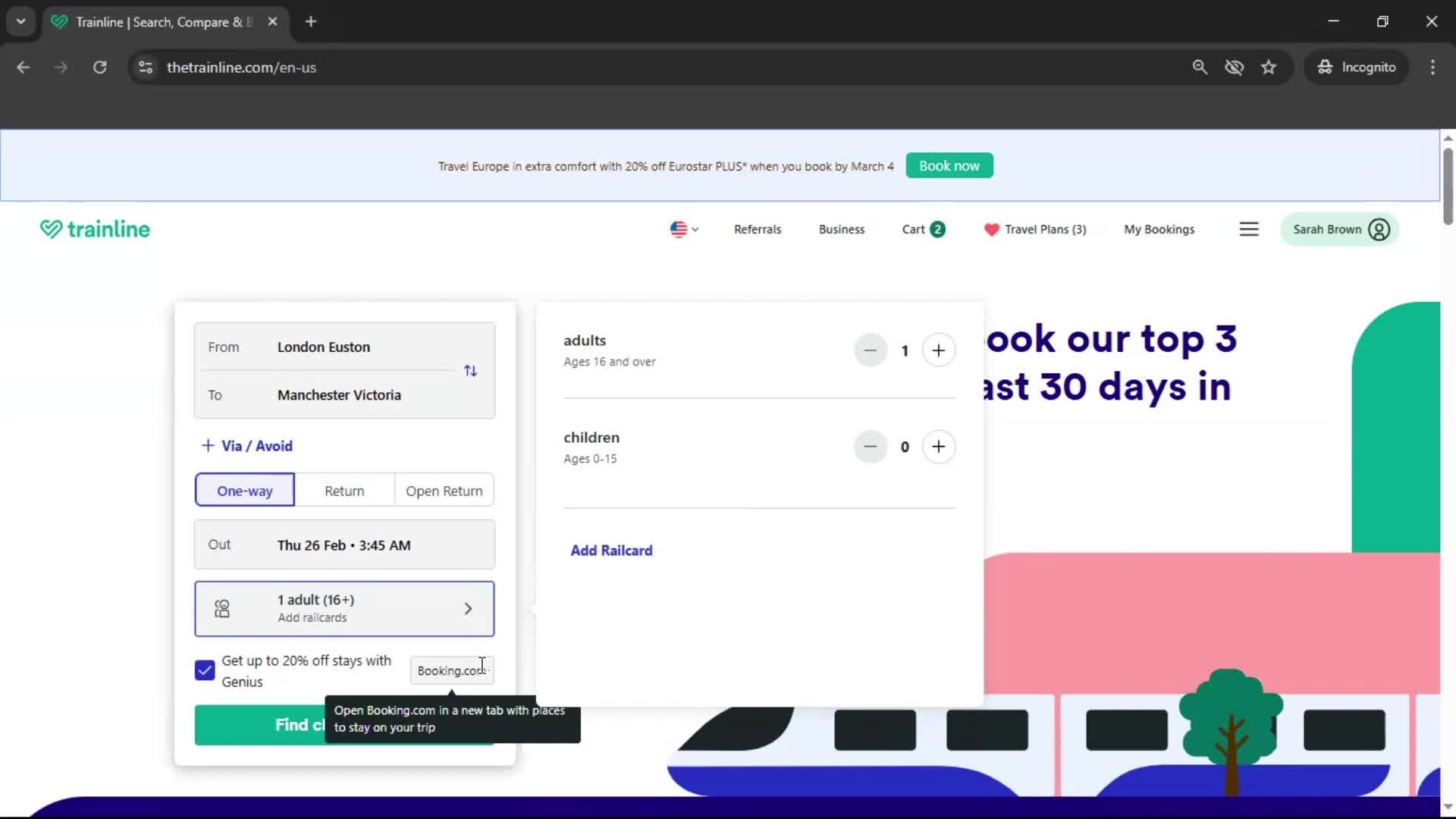This screenshot has height=819, width=1456.
Task: Click the passengers railcard icon
Action: tap(221, 608)
